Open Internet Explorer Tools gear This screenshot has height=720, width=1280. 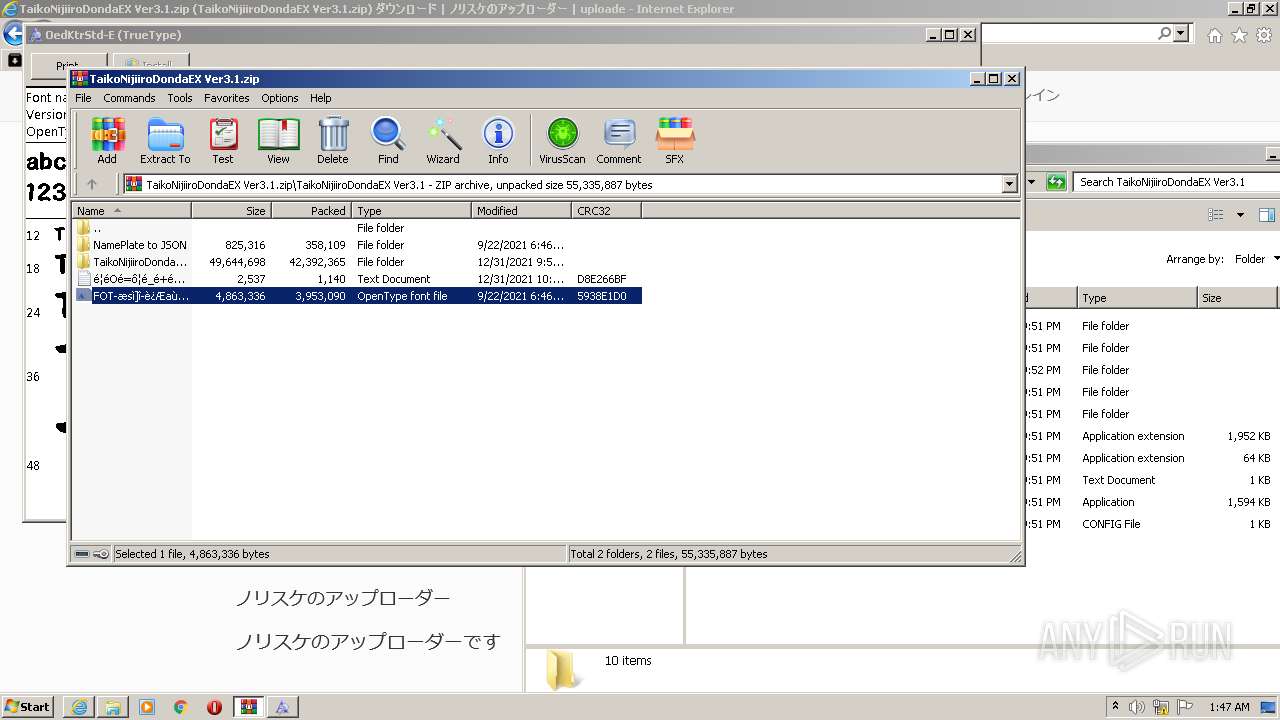click(x=1264, y=35)
